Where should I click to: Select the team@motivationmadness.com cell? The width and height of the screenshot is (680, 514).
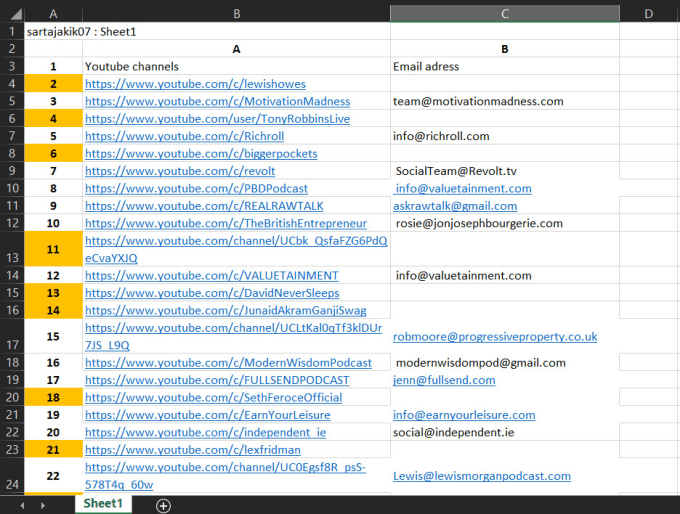[x=505, y=101]
